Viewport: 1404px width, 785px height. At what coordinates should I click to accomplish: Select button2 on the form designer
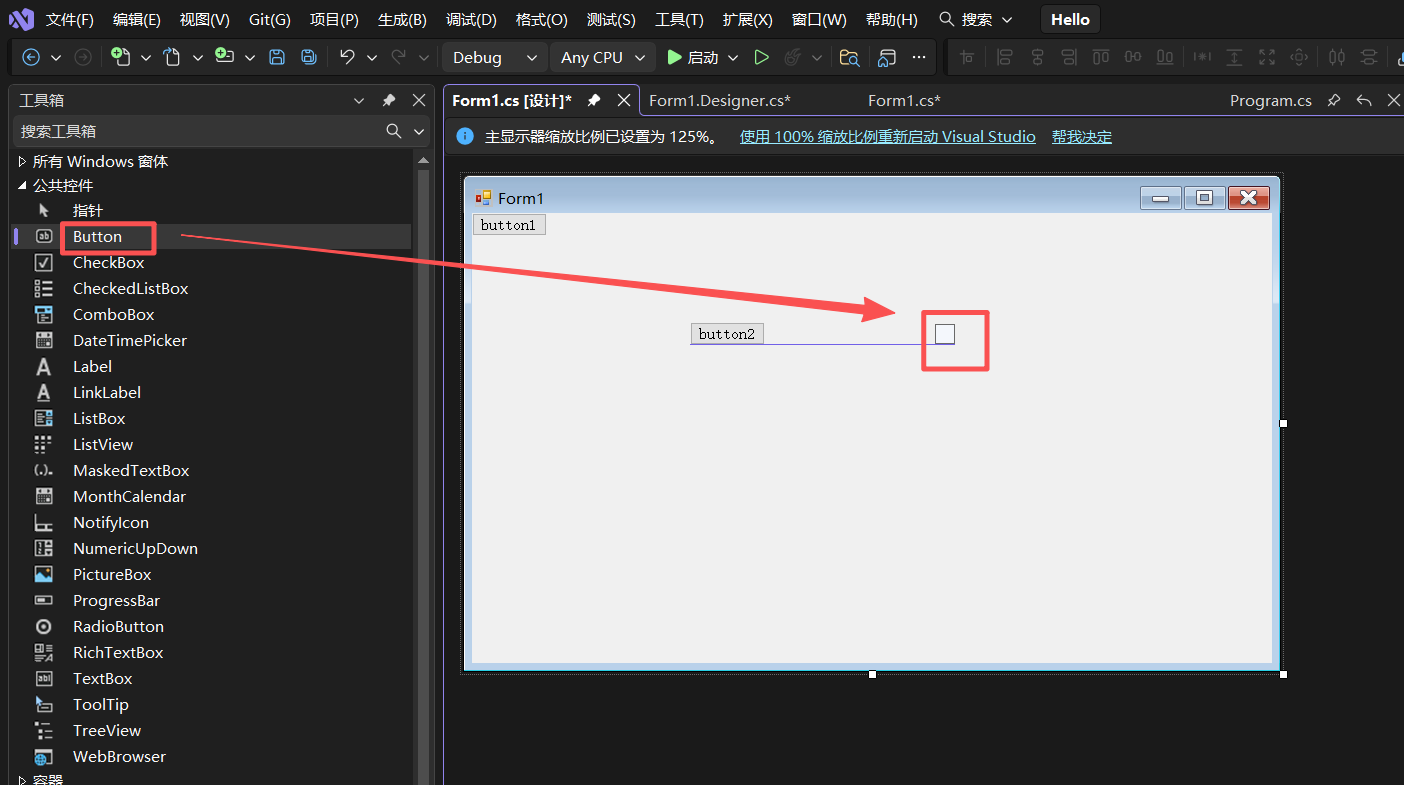[x=727, y=334]
